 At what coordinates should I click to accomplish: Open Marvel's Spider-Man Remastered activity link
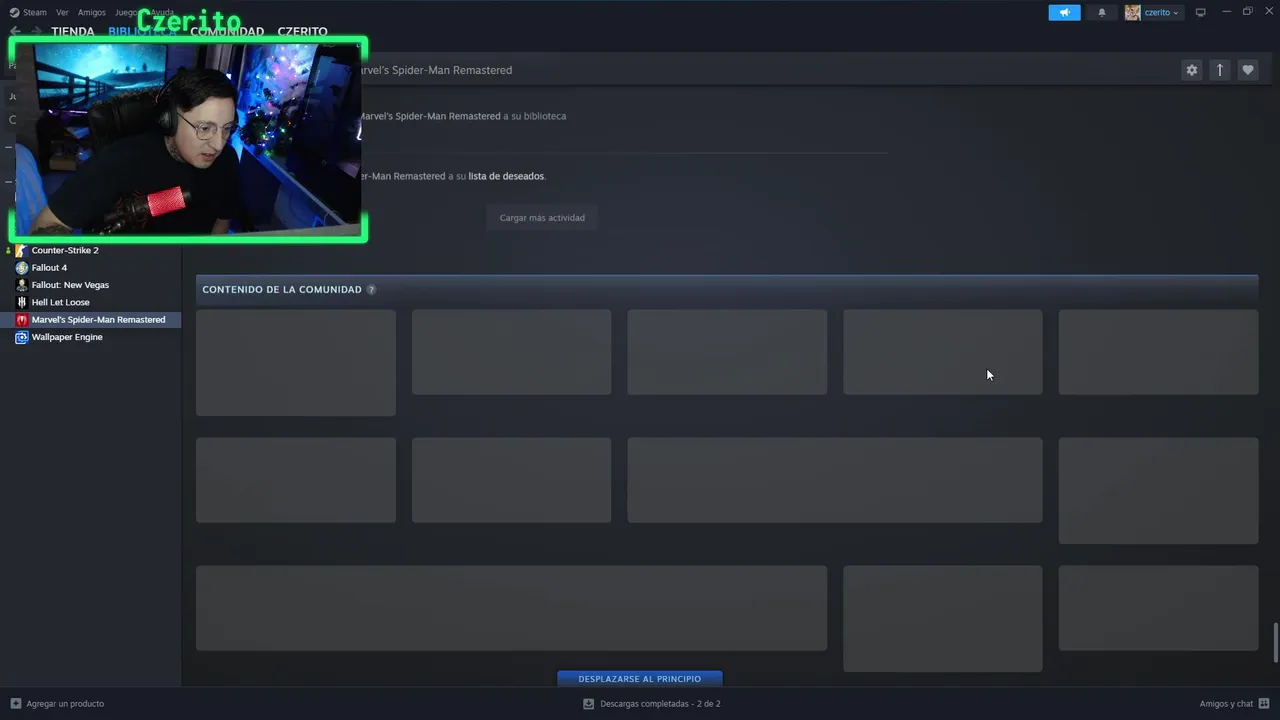click(x=430, y=116)
